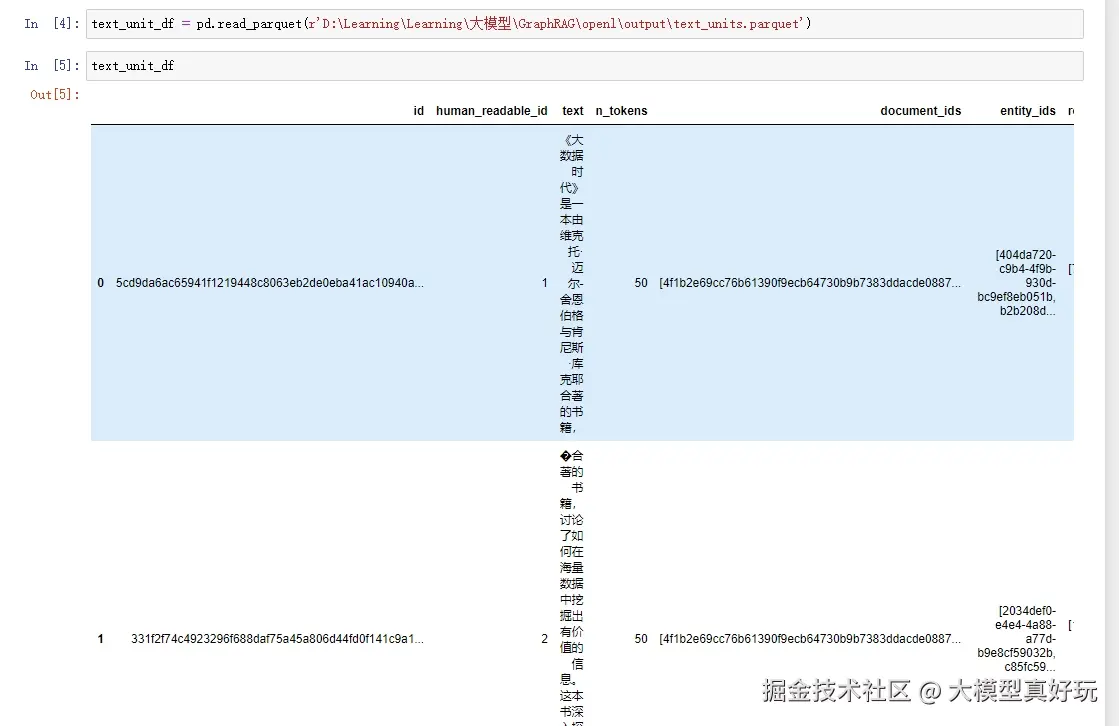Click the Out[5] output prompt

tap(55, 94)
